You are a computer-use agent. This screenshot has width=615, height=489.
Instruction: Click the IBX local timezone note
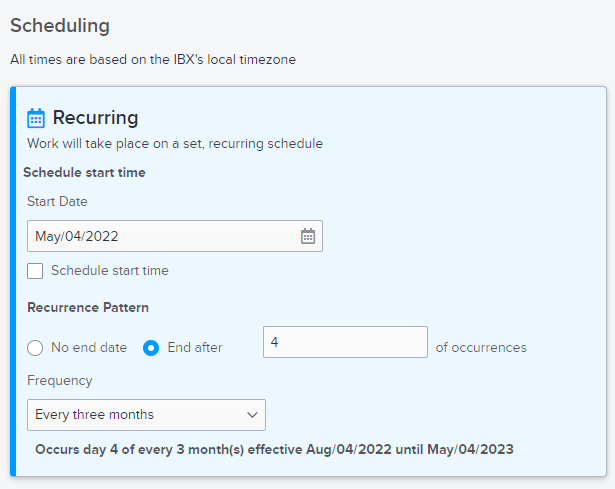click(153, 60)
